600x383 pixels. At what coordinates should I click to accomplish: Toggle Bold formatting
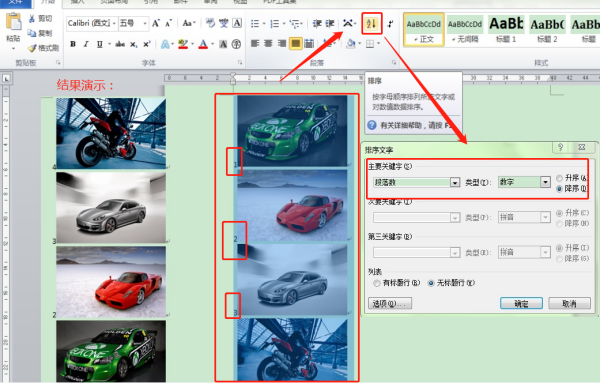pyautogui.click(x=73, y=44)
